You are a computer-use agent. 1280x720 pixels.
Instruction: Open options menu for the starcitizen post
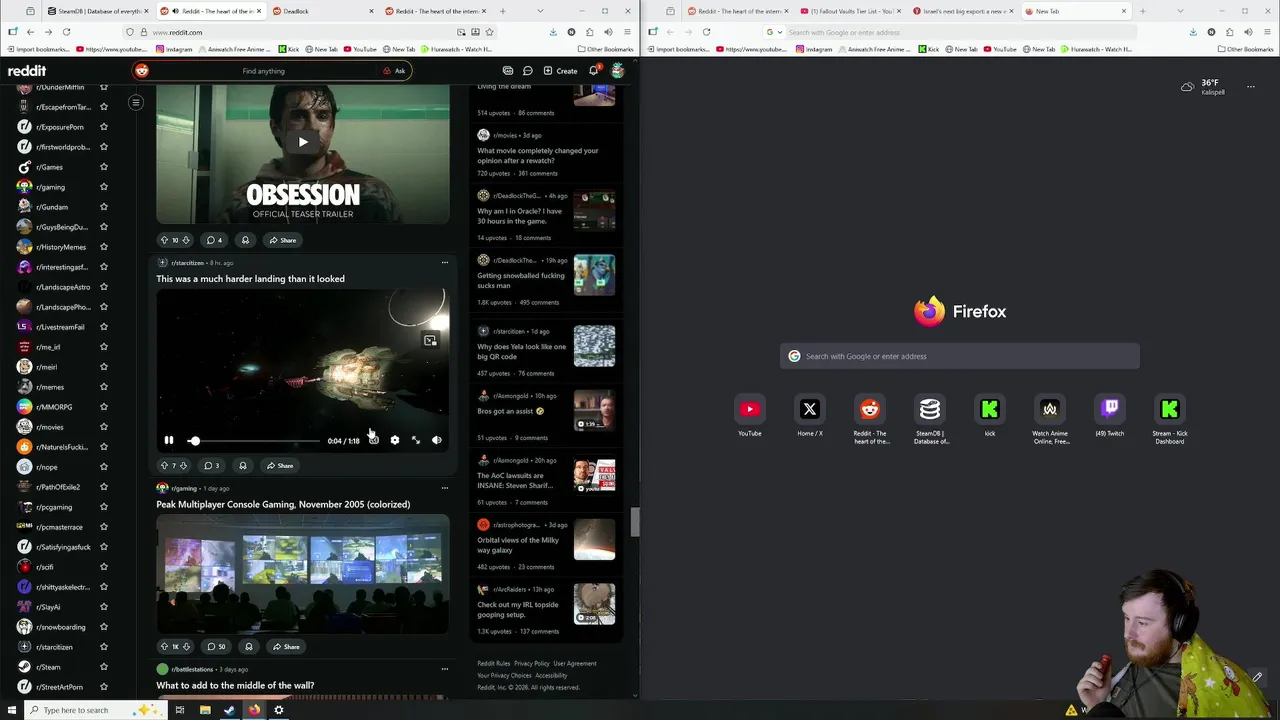(445, 263)
